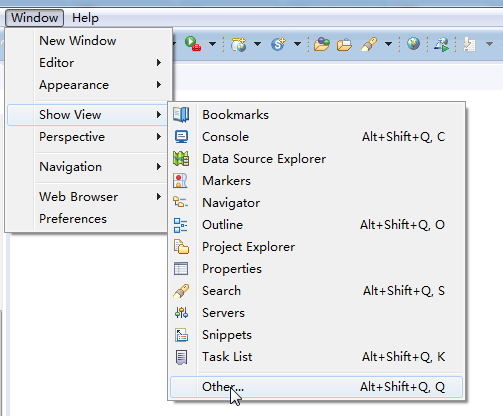
Task: Click the Bookmarks view icon
Action: (181, 115)
